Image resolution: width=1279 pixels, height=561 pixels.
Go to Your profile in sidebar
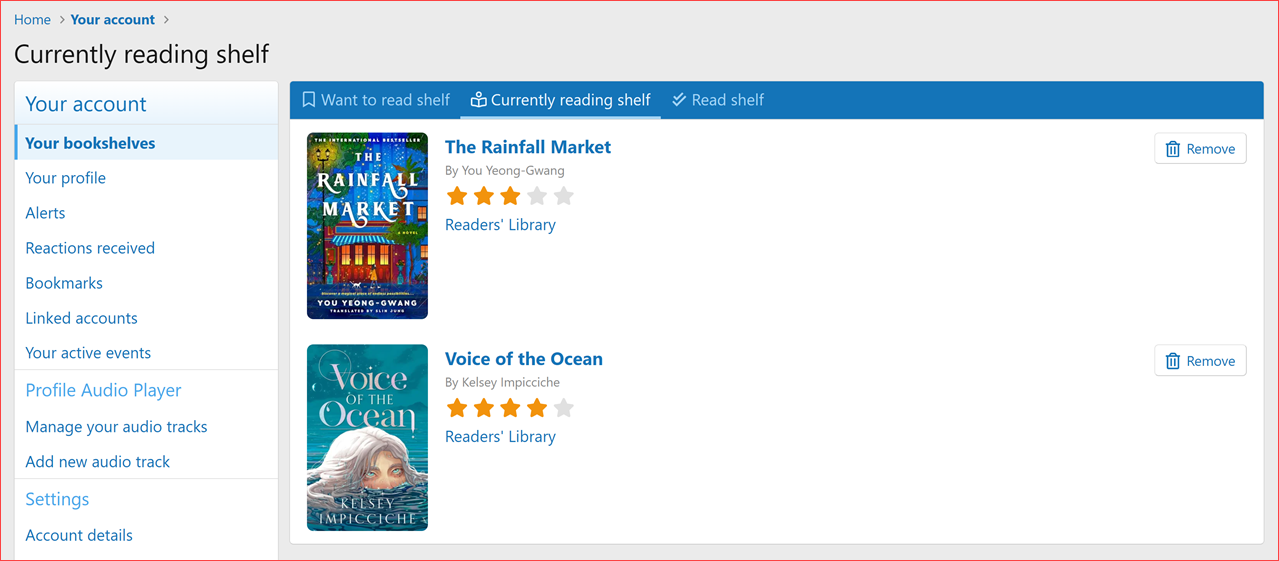65,178
